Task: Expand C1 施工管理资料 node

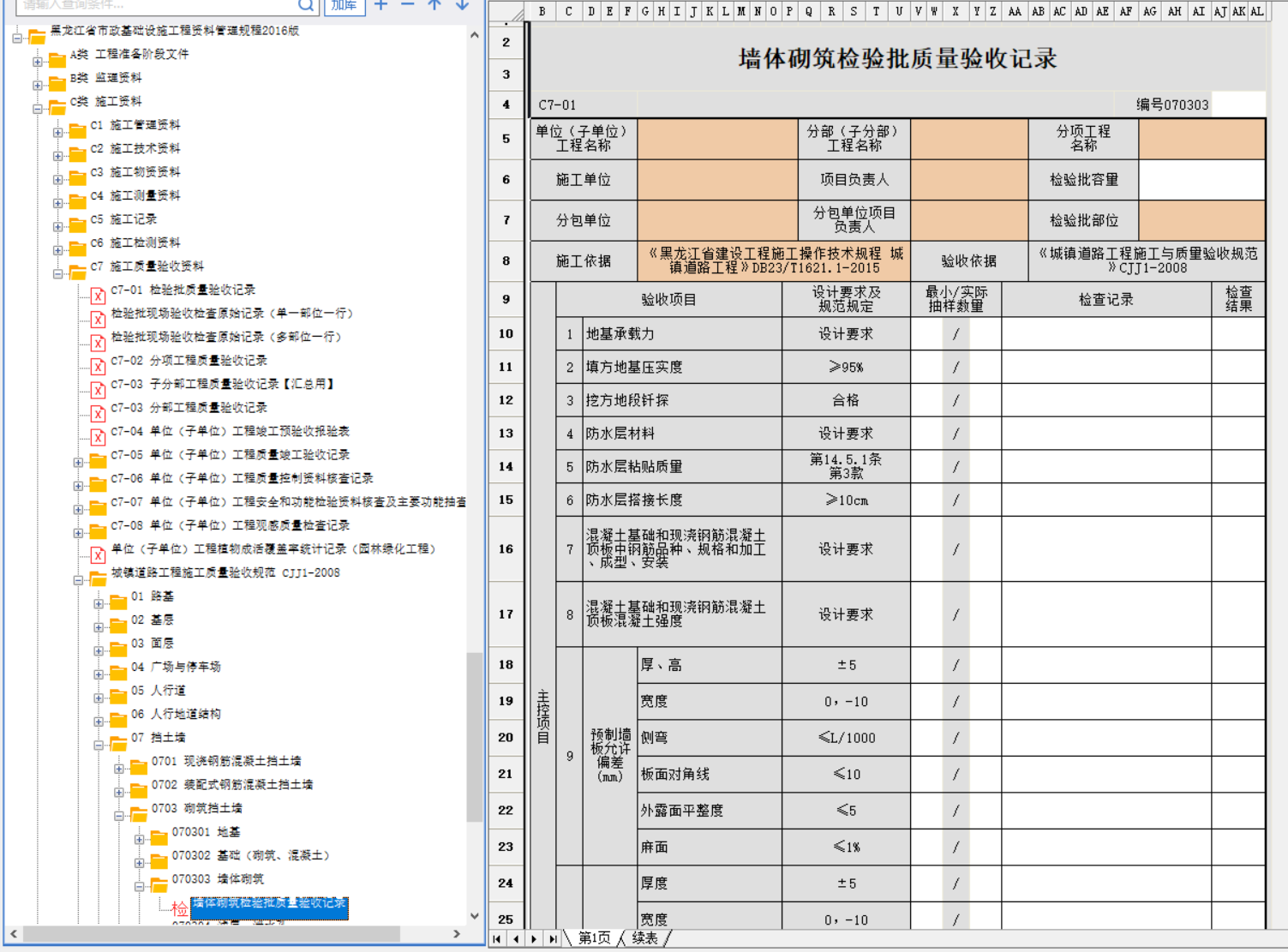Action: click(57, 133)
